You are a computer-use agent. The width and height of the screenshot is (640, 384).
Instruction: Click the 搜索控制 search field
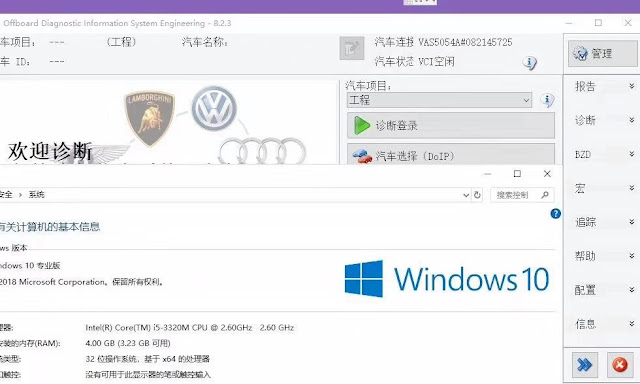click(522, 195)
